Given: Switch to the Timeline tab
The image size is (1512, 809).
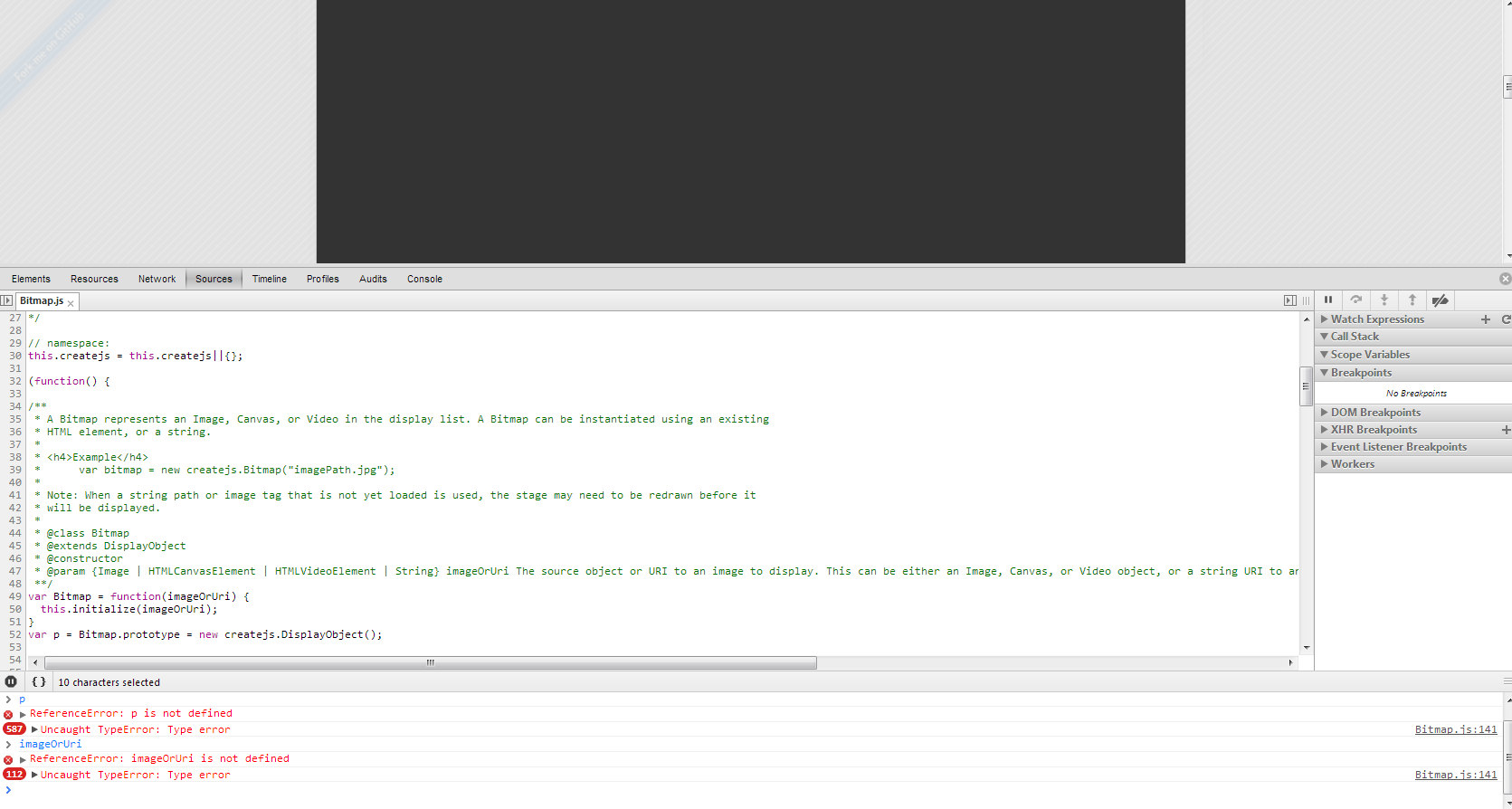Looking at the screenshot, I should pyautogui.click(x=269, y=279).
